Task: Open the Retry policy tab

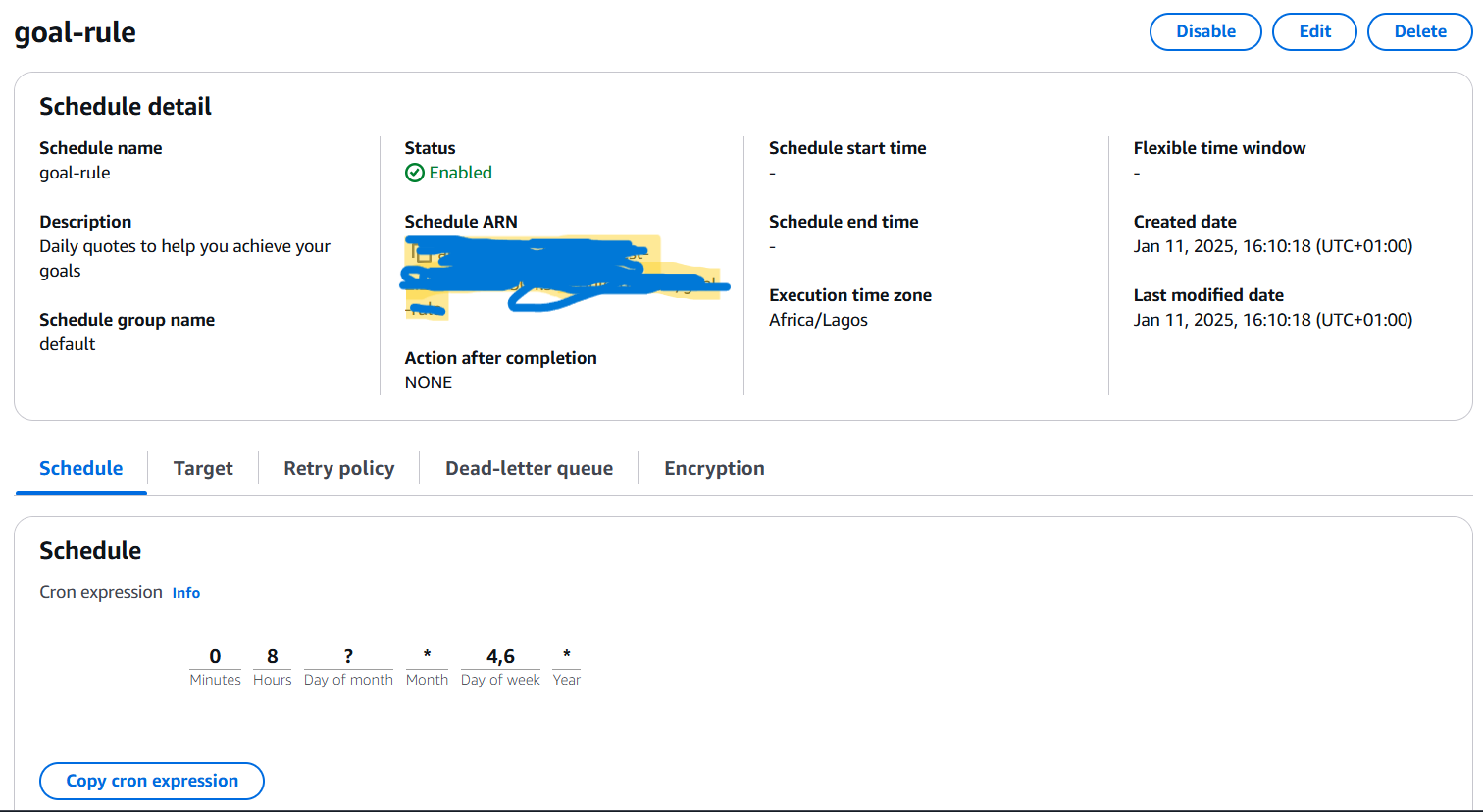Action: [339, 468]
